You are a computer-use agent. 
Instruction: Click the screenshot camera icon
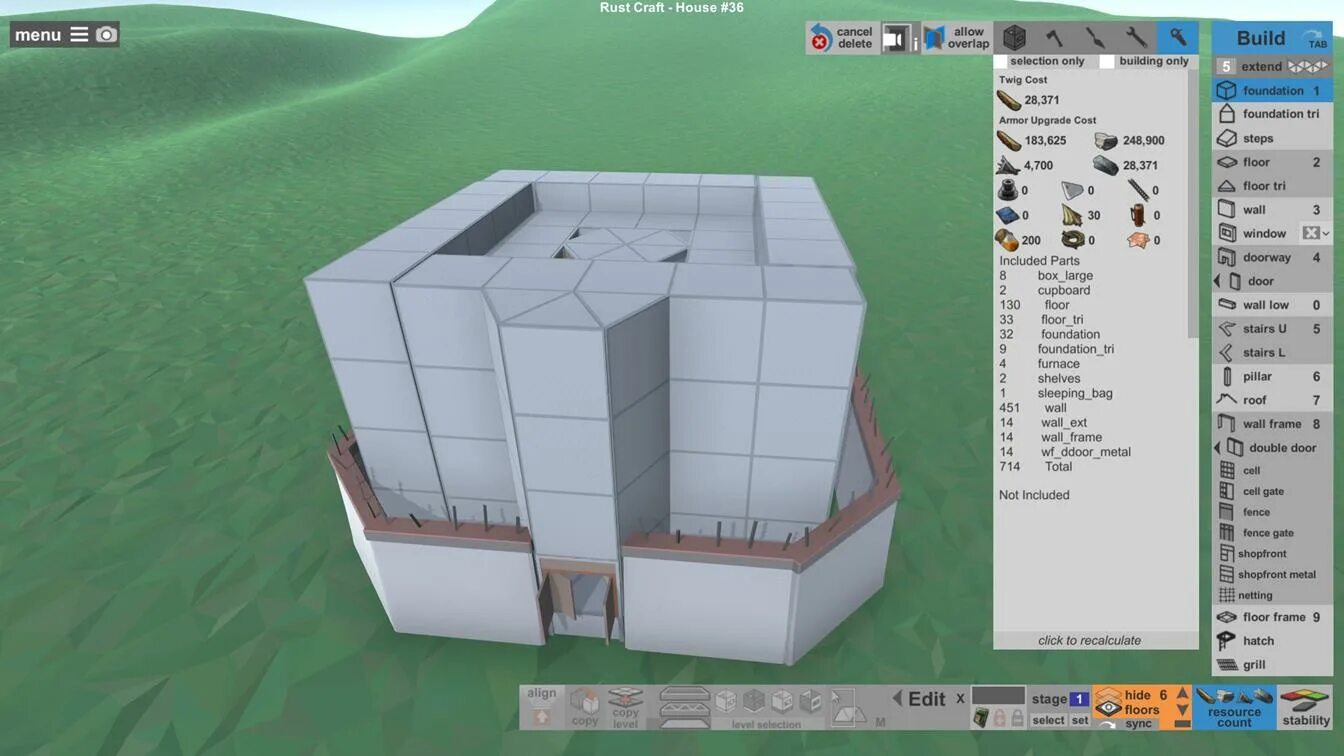click(106, 35)
